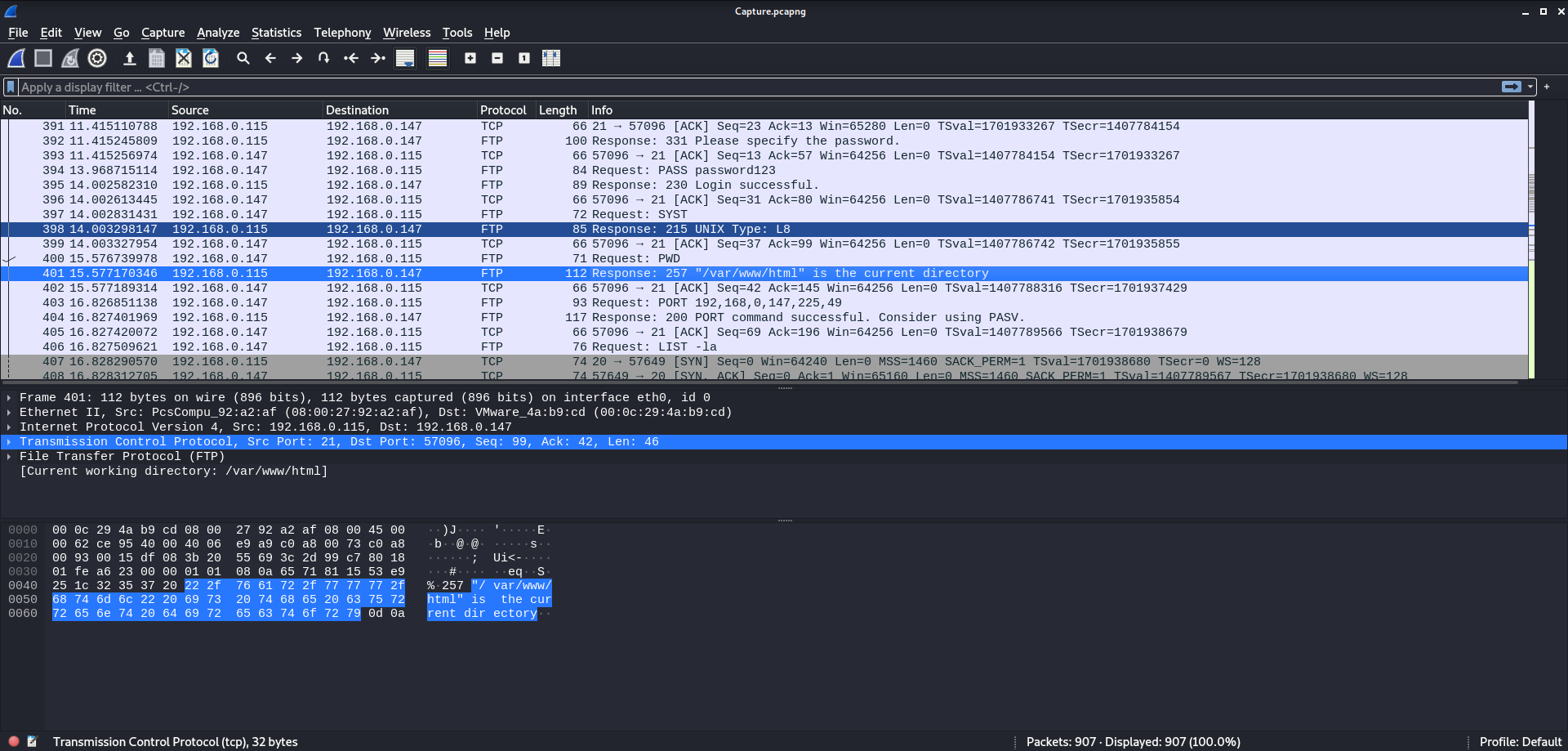Click the expert information status indicator
The height and width of the screenshot is (751, 1568).
click(14, 741)
